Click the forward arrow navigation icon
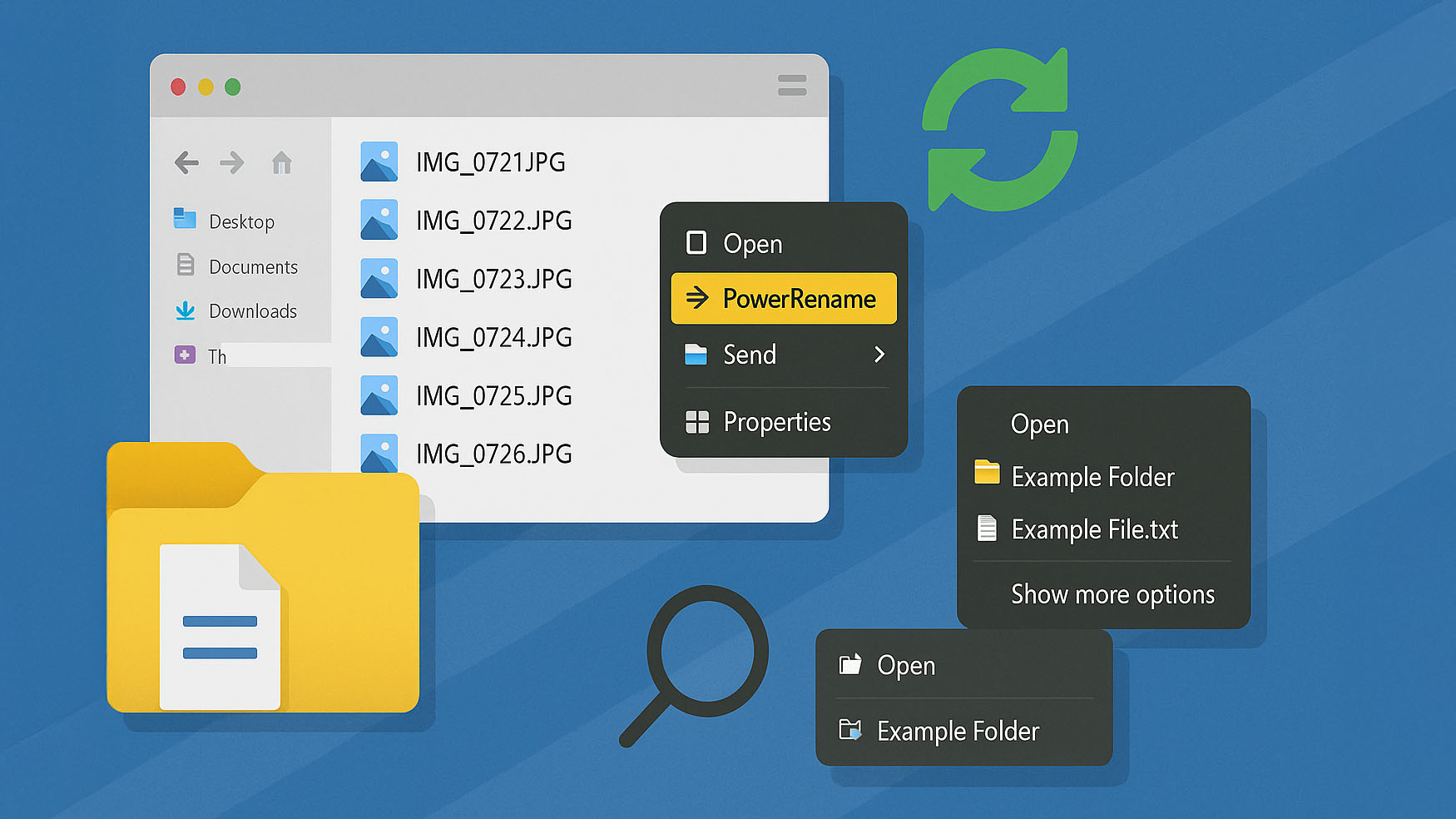This screenshot has height=819, width=1456. click(x=232, y=162)
